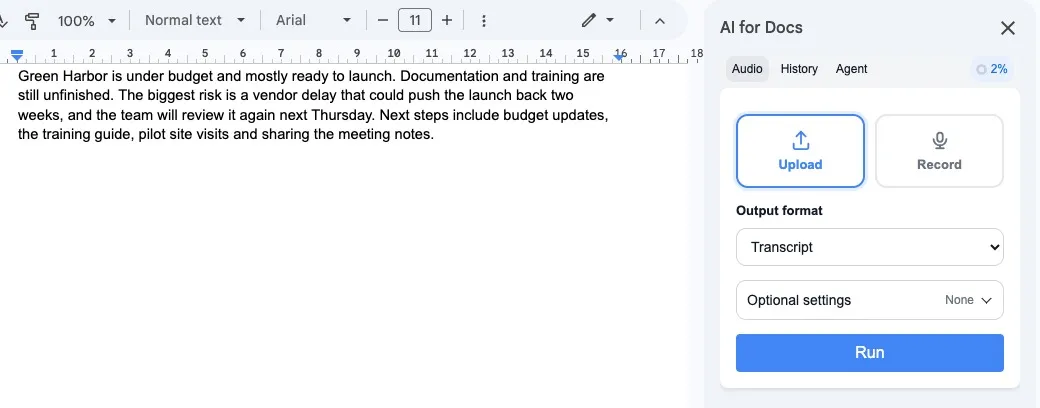Click the word "Thursday" in the document
This screenshot has height=408, width=1040.
(343, 115)
